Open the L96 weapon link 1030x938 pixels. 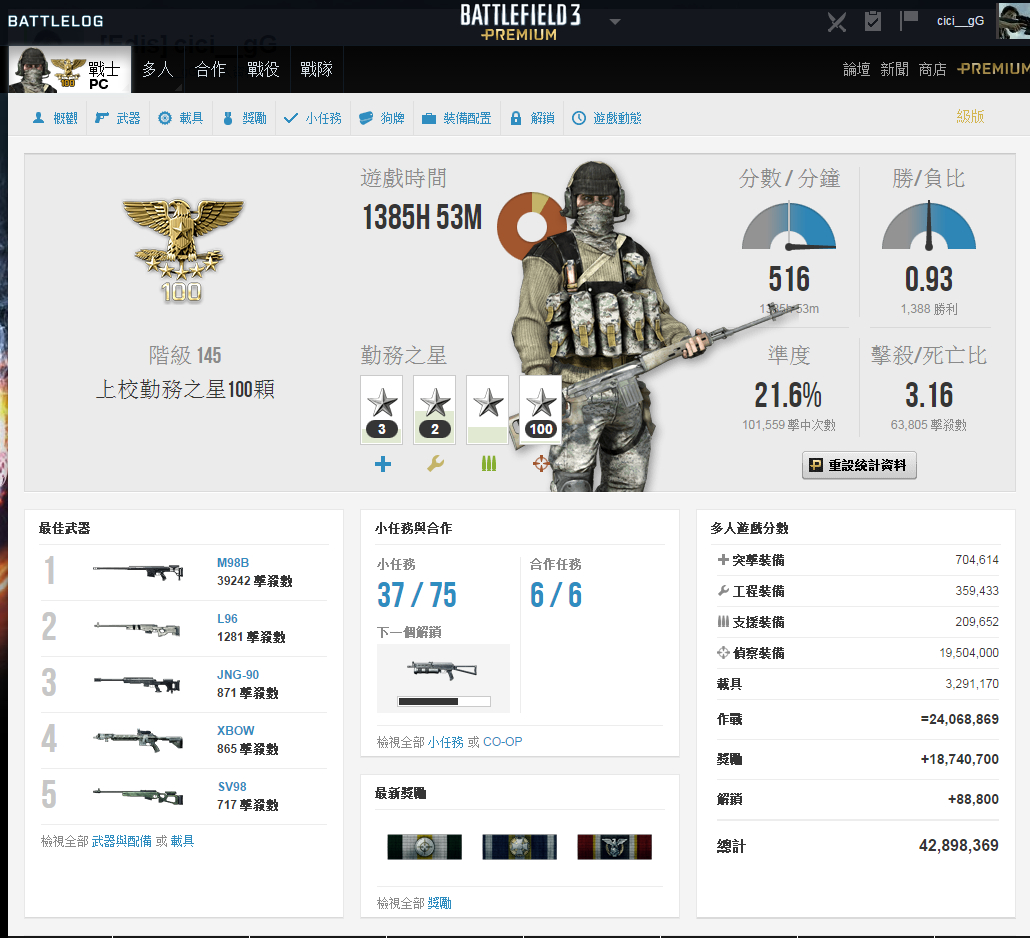pos(227,619)
